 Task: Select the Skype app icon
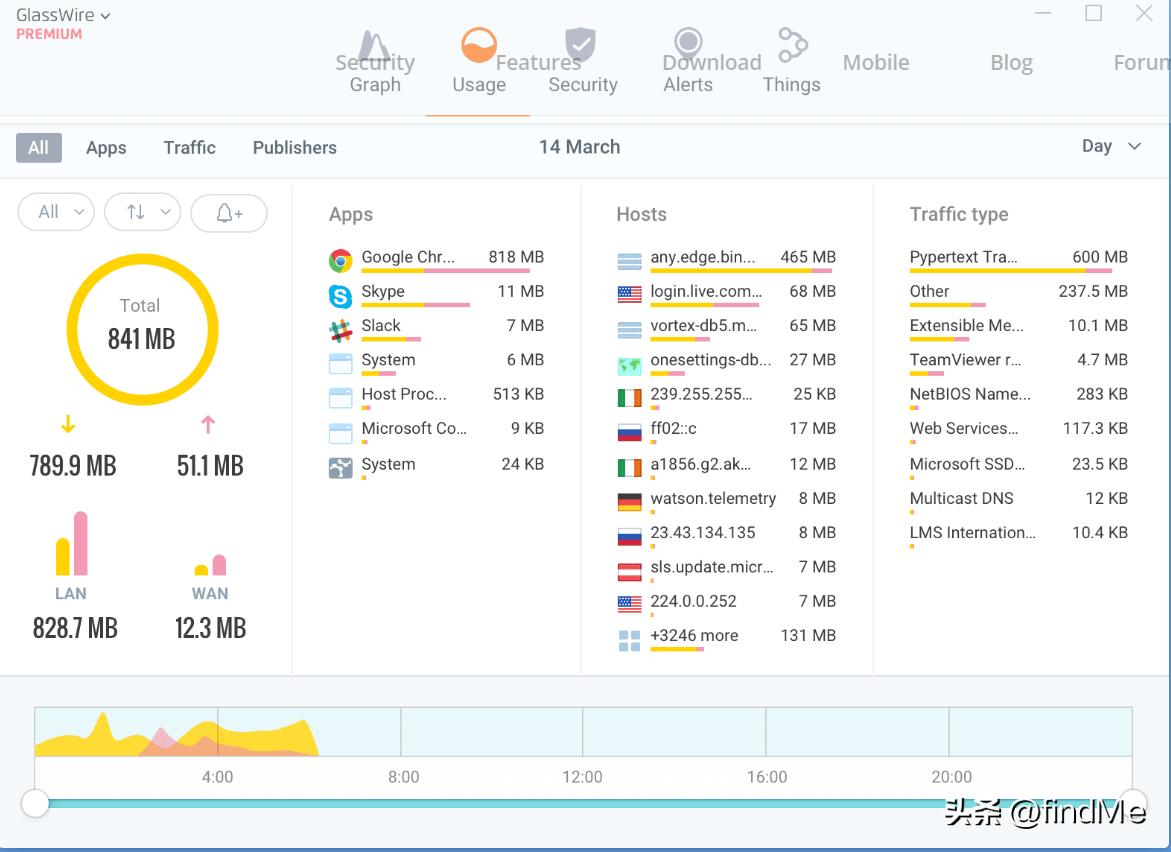[x=341, y=296]
